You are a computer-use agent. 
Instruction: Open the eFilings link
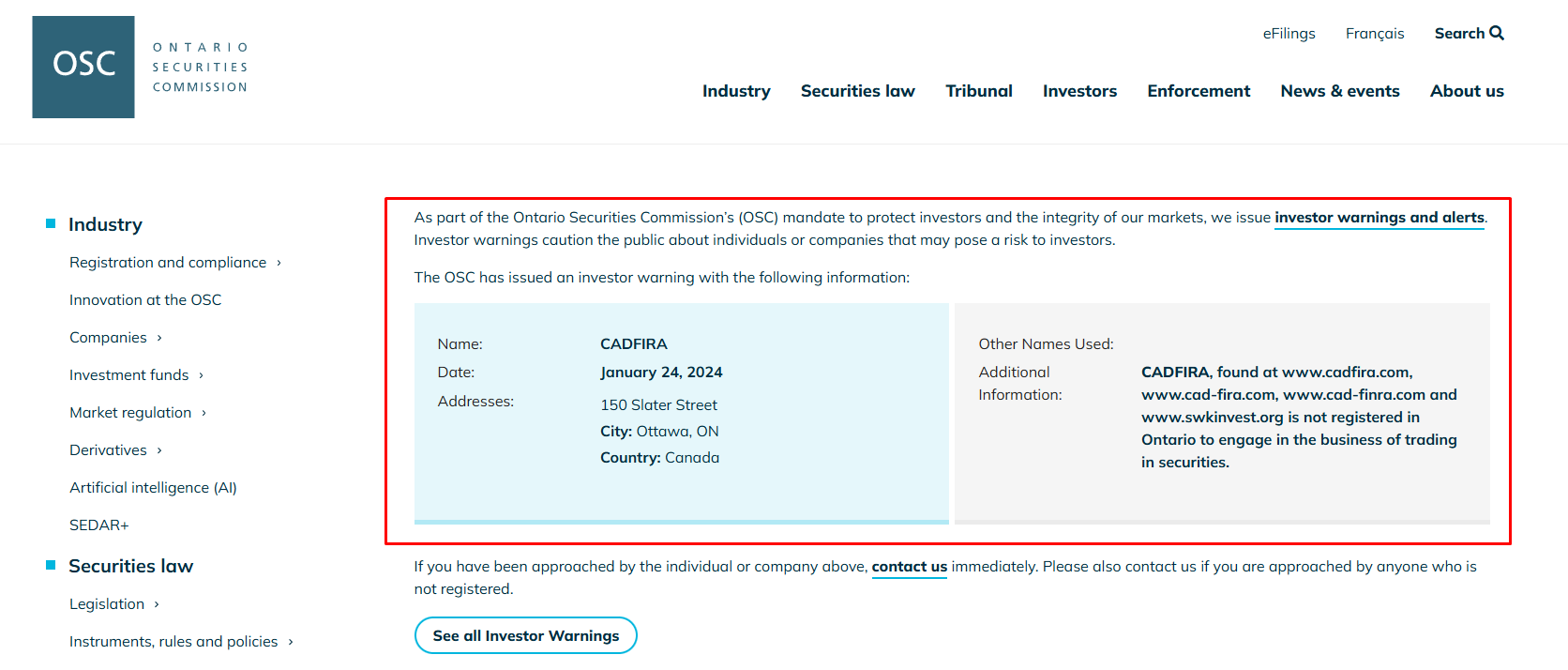pos(1289,34)
